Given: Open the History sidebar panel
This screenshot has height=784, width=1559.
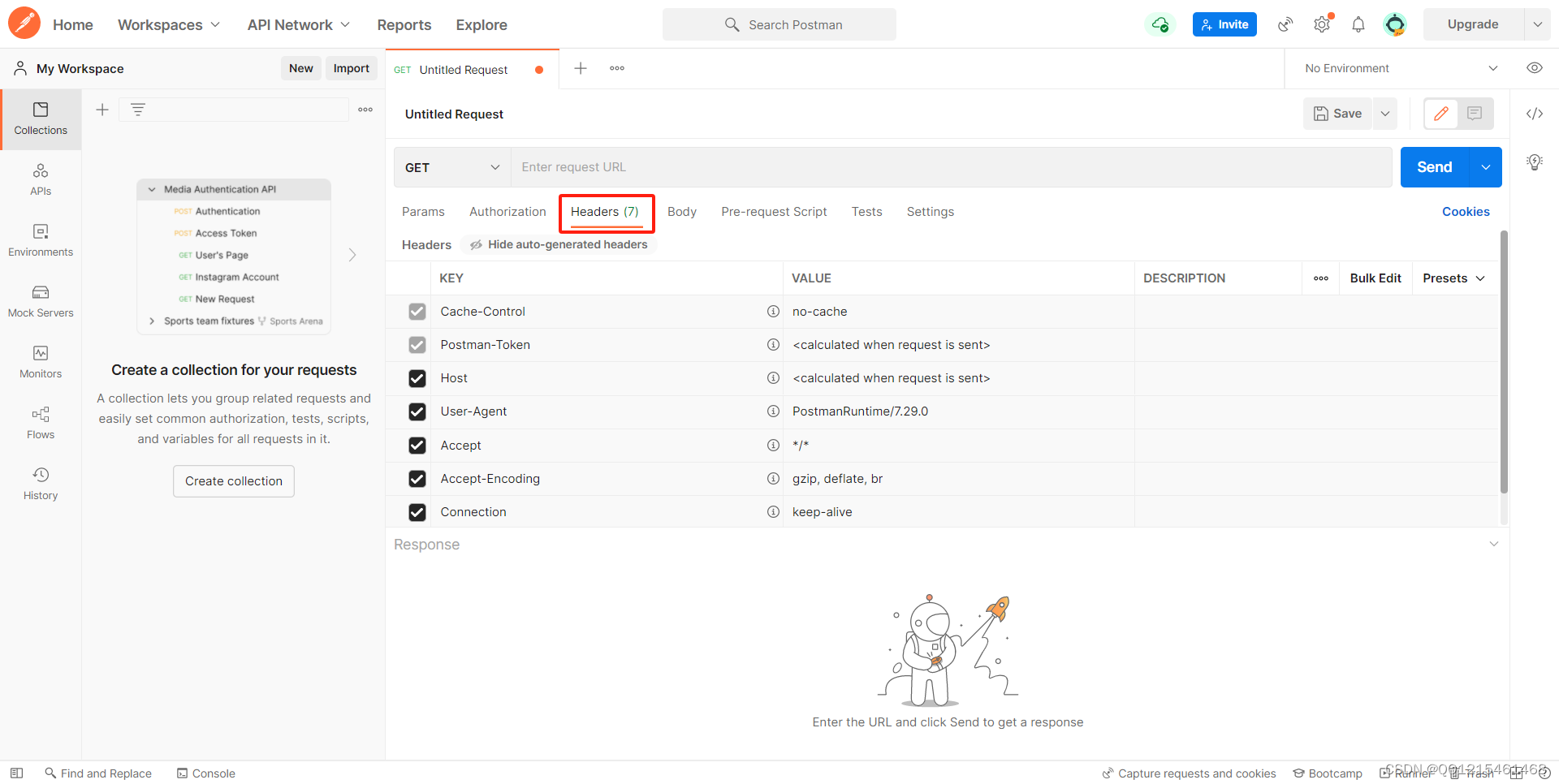Looking at the screenshot, I should click(x=41, y=484).
